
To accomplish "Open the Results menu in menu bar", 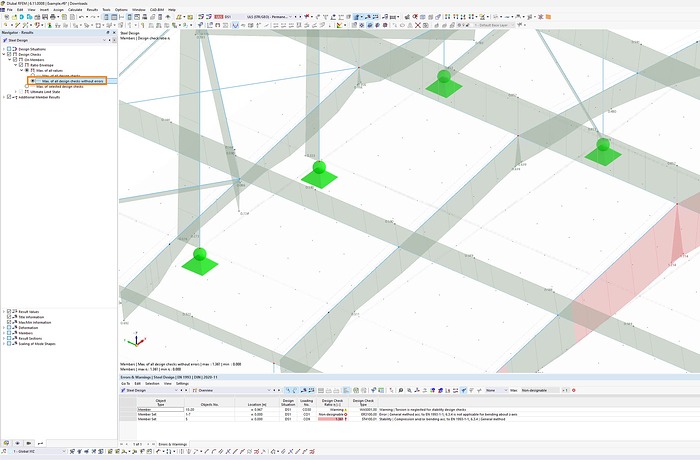I will pyautogui.click(x=93, y=10).
